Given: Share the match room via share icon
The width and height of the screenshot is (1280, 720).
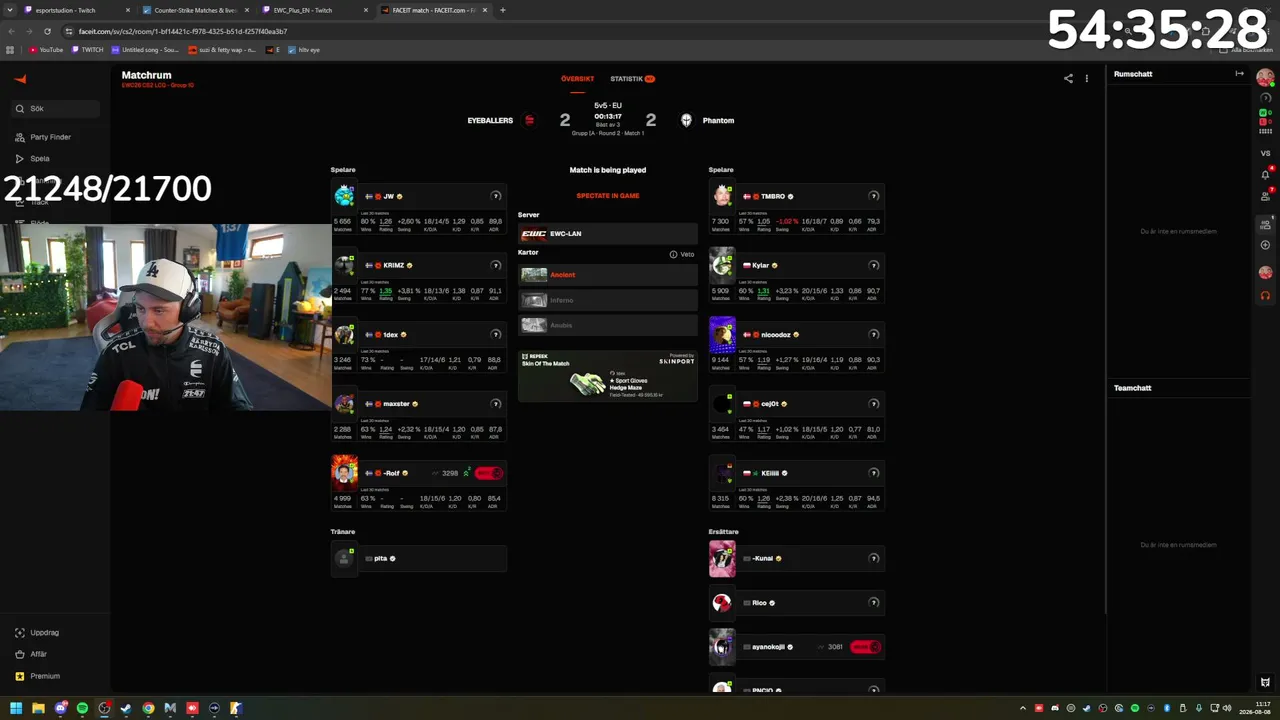Looking at the screenshot, I should pos(1068,79).
